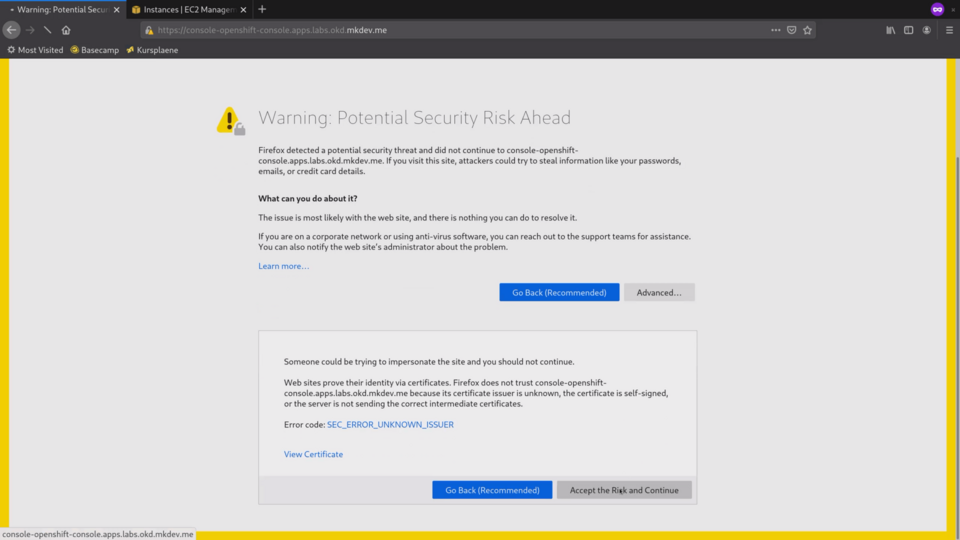Click the Warning: Potential Security Risk Ahead heading

414,118
